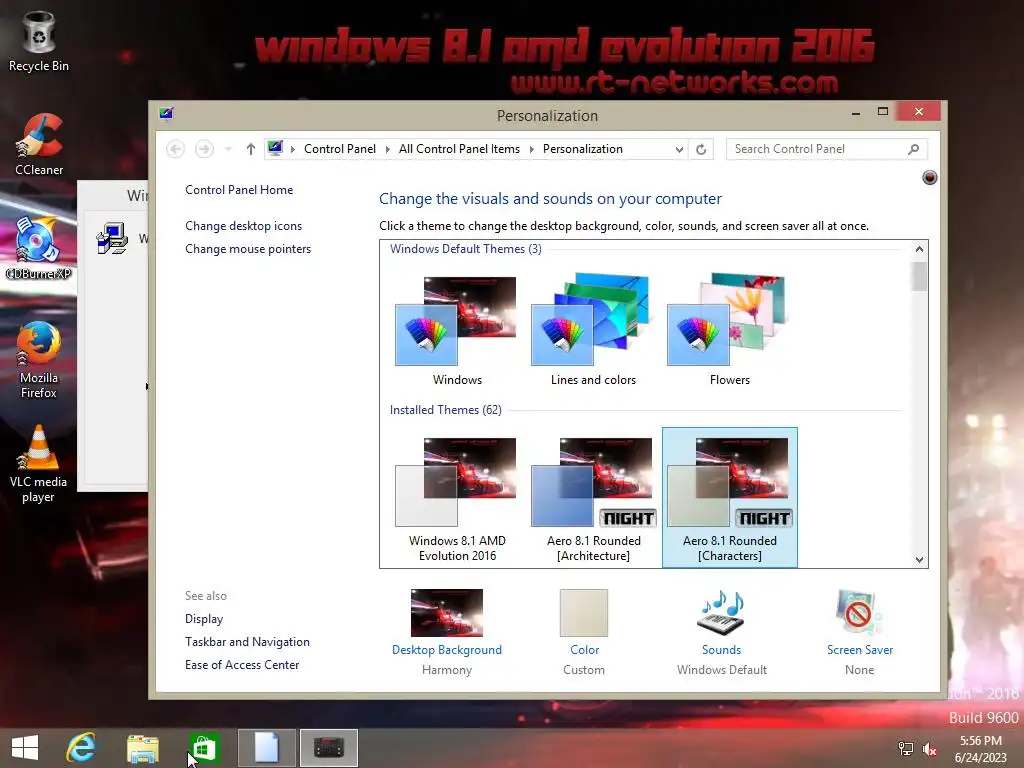Open File Explorer from the taskbar
The width and height of the screenshot is (1024, 768).
pos(142,748)
